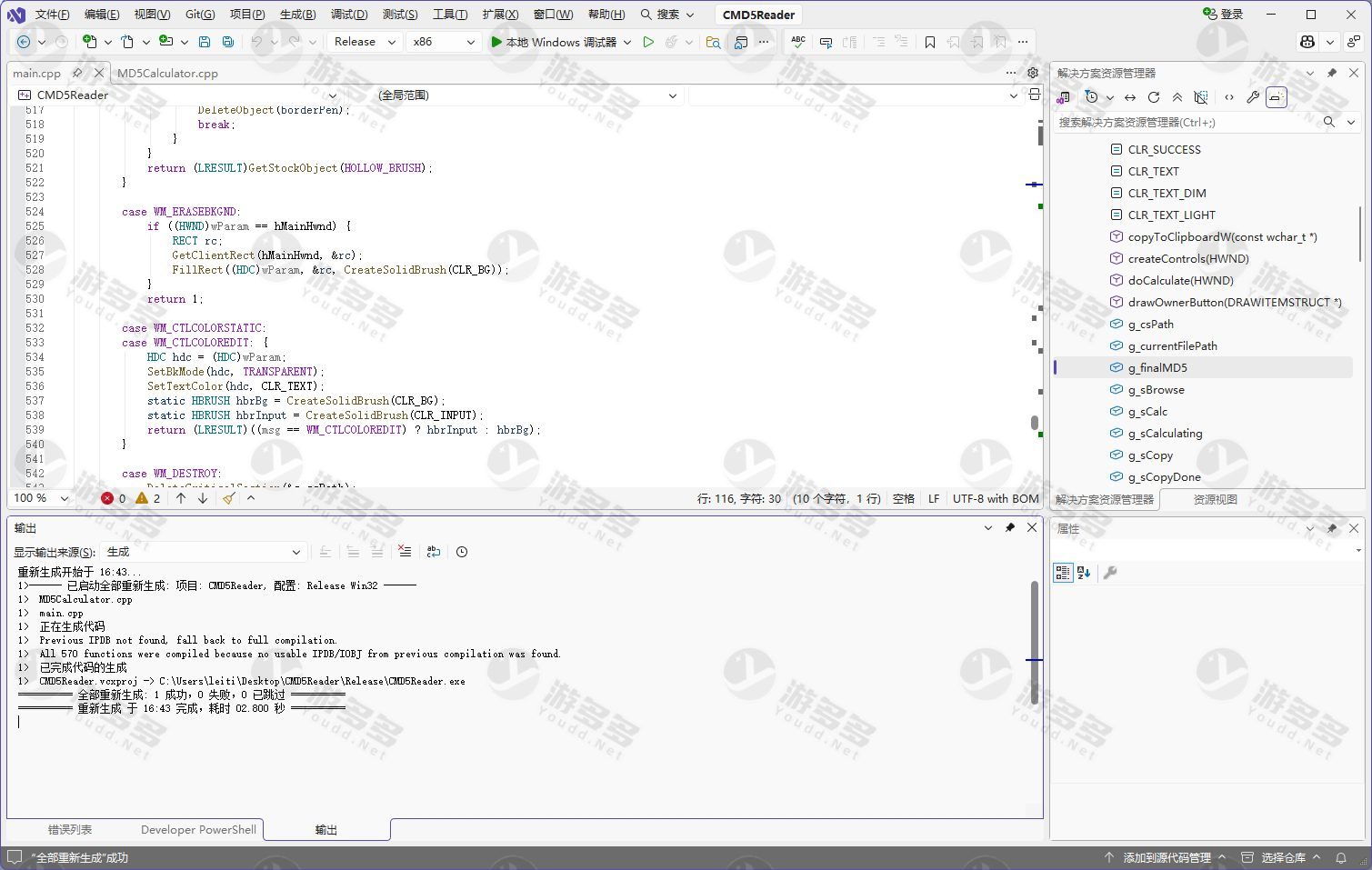Start without debugging using the hollow green arrow
1372x870 pixels.
pyautogui.click(x=648, y=42)
